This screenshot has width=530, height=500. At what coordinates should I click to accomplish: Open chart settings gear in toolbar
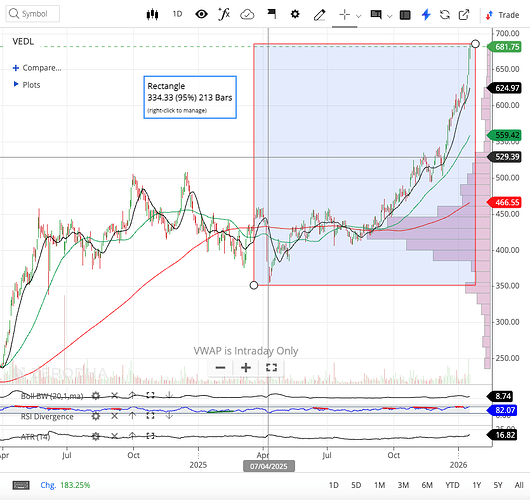click(295, 14)
